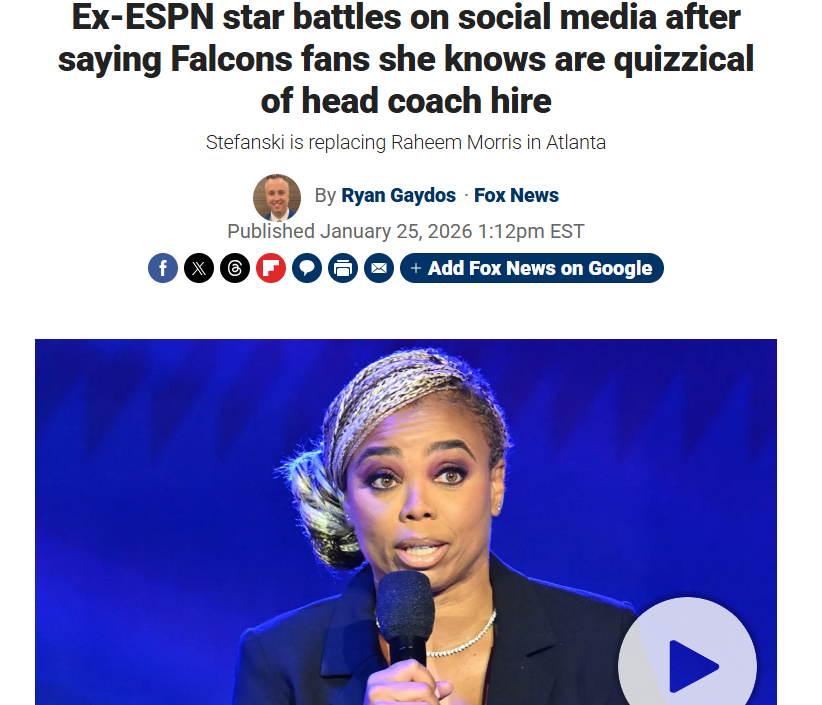The height and width of the screenshot is (705, 822).
Task: Share the article on Flipboard
Action: click(271, 268)
